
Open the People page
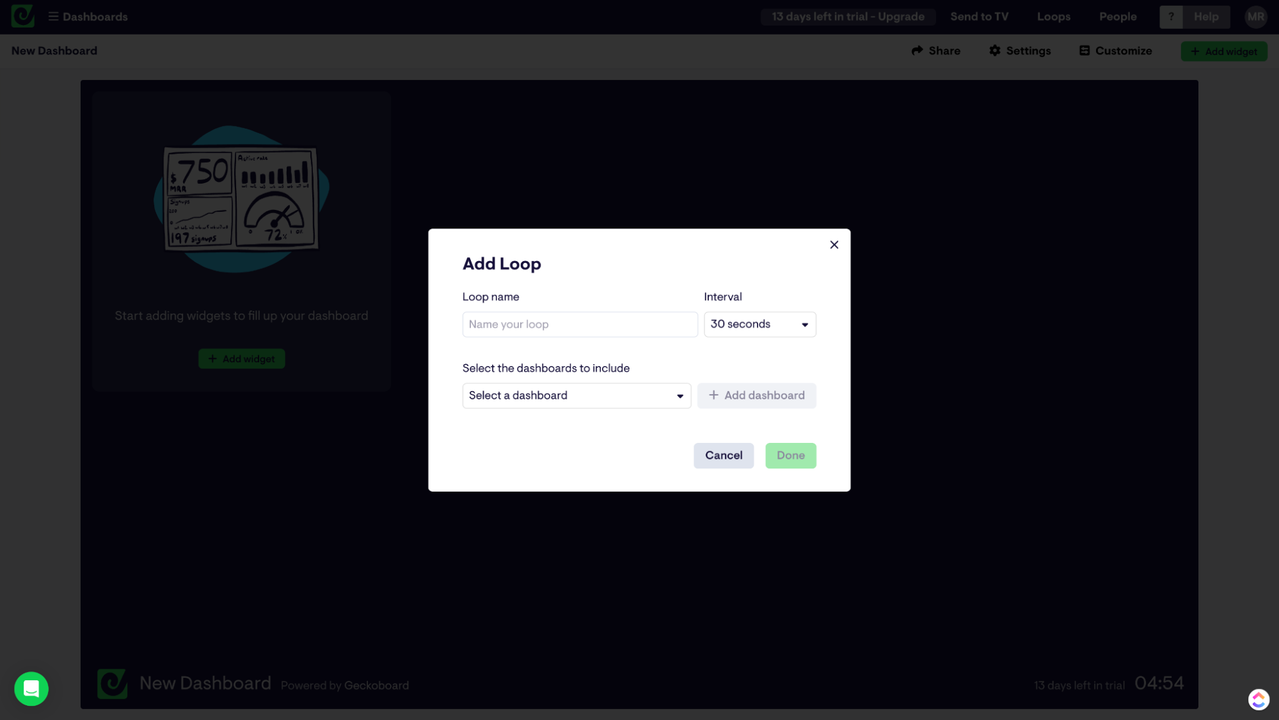coord(1117,16)
